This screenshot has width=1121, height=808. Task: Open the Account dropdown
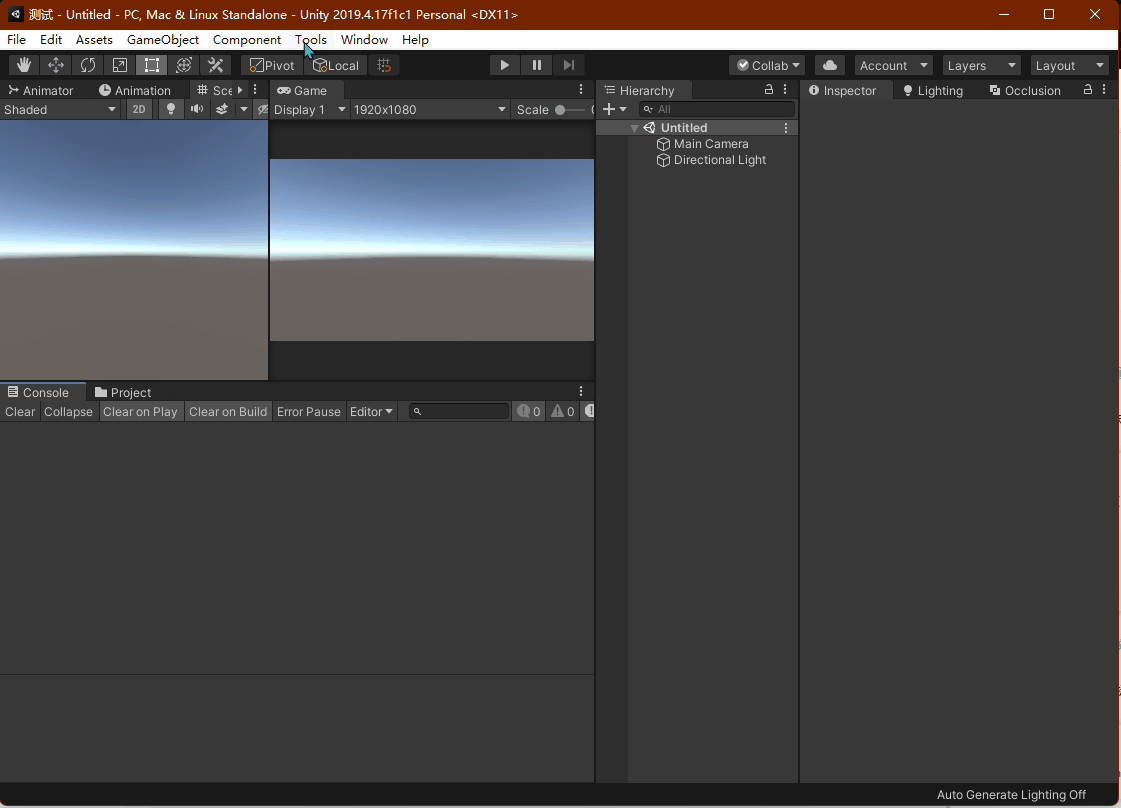[894, 65]
